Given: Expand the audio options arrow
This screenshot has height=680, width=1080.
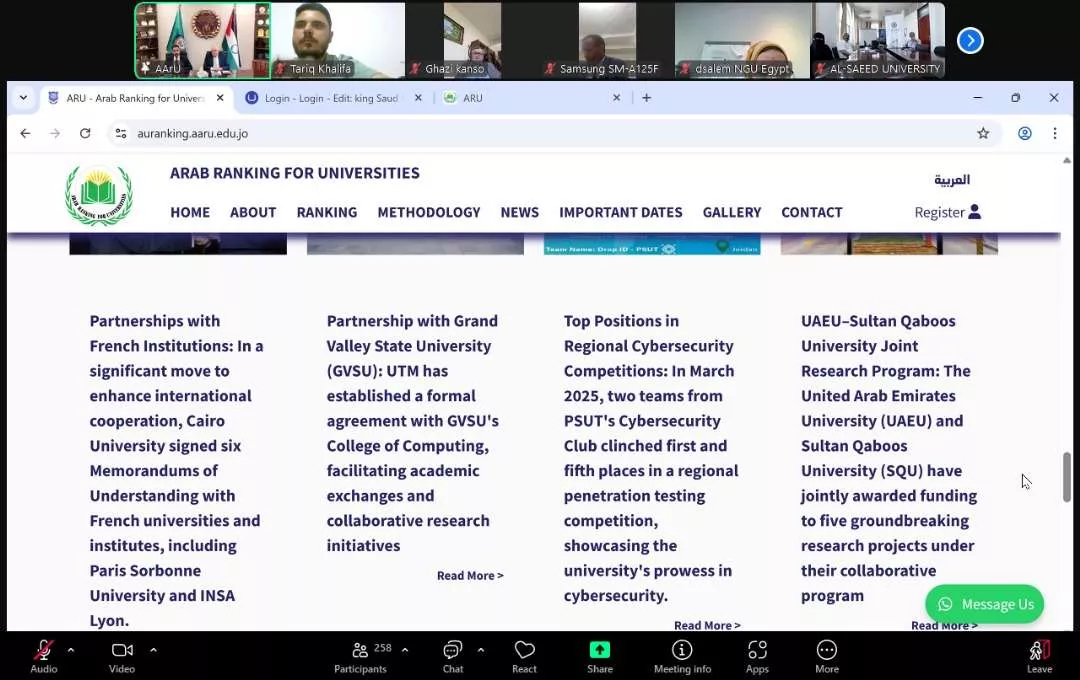Looking at the screenshot, I should [70, 649].
